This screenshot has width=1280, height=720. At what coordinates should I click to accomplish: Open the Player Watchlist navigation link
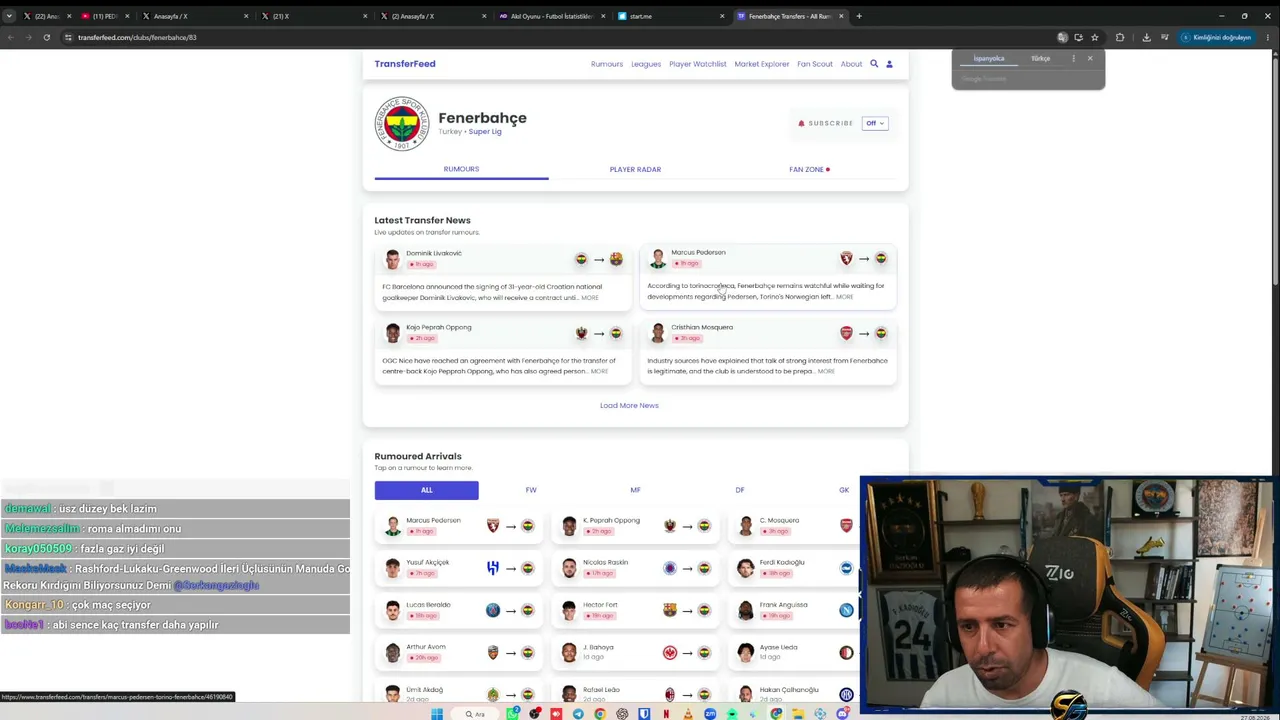click(x=698, y=64)
